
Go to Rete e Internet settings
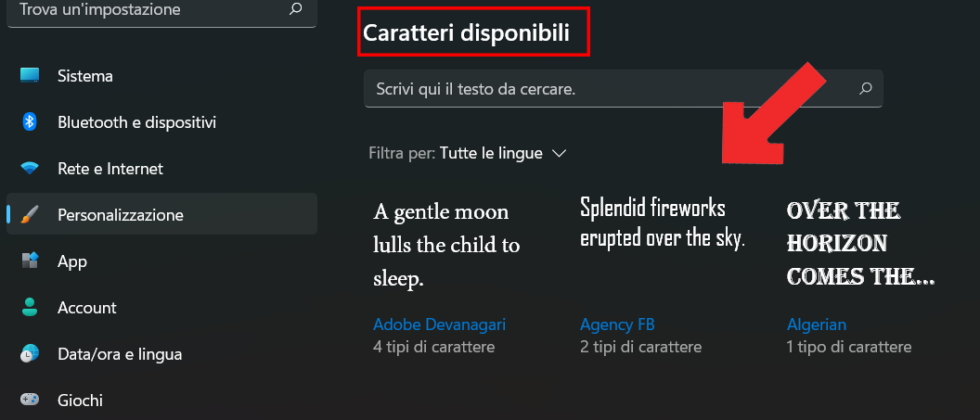110,168
